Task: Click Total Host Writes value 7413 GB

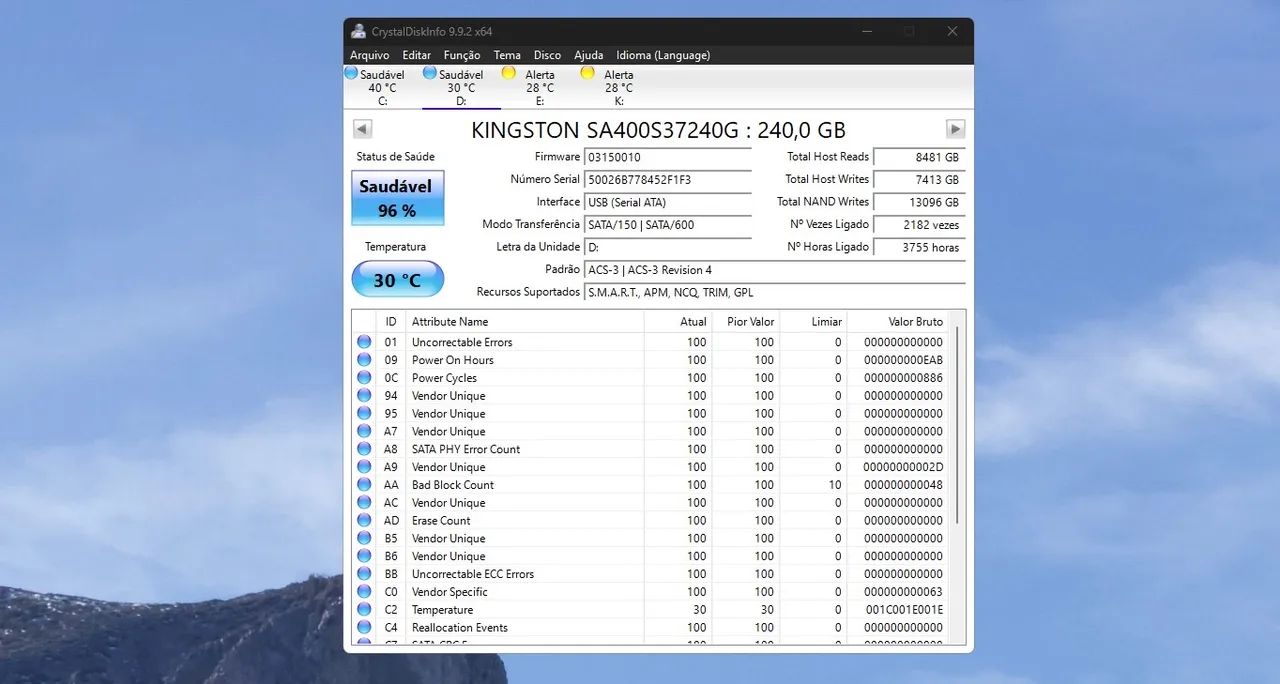Action: (918, 180)
